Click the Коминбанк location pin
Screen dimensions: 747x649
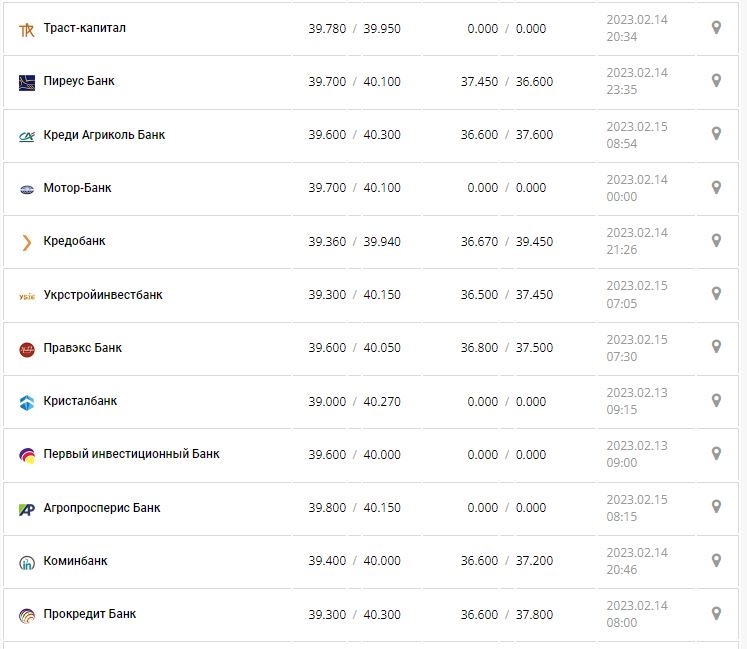pyautogui.click(x=716, y=560)
